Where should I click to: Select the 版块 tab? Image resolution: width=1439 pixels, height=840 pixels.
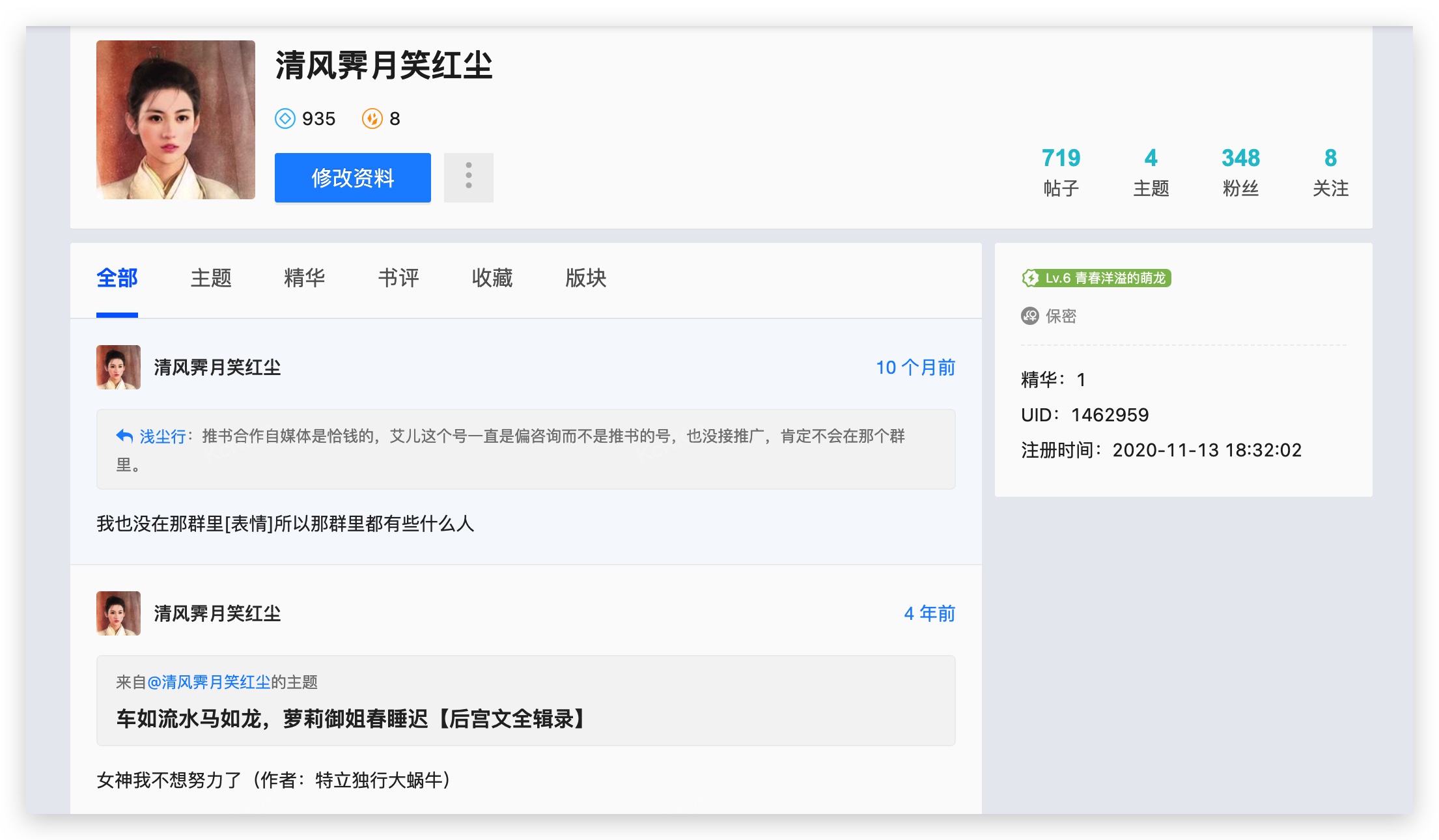[586, 278]
